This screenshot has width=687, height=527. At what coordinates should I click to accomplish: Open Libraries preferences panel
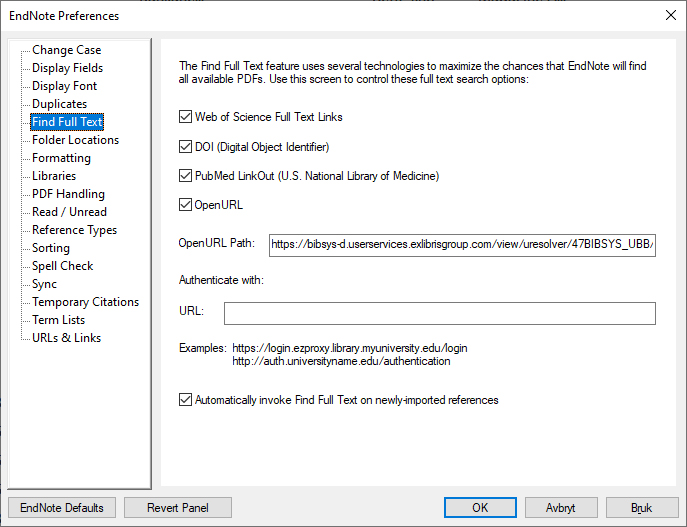(54, 176)
